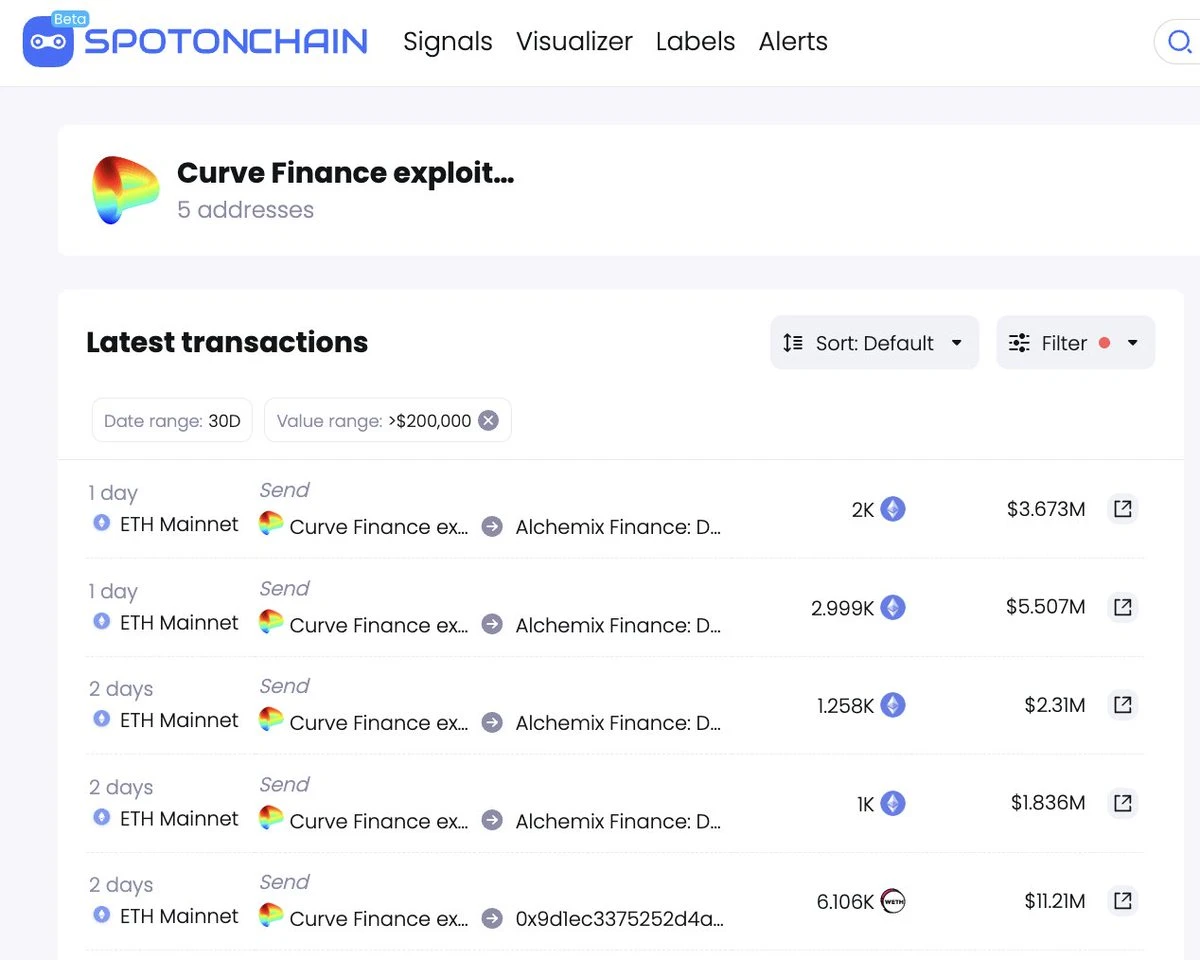Open external link for the $11.21M transaction
The image size is (1200, 960).
pos(1123,901)
